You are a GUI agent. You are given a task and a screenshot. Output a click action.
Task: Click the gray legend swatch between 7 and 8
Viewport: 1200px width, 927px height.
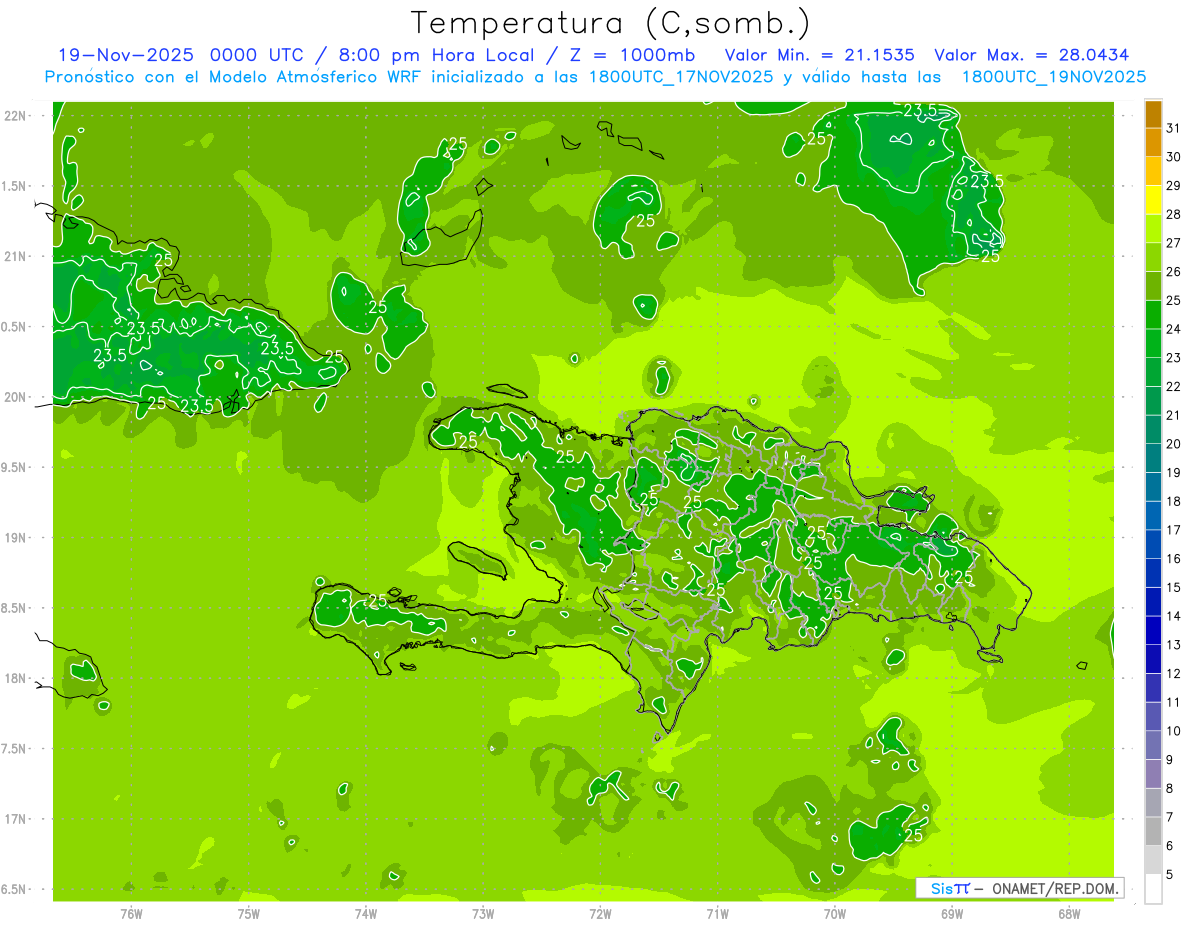[x=1153, y=802]
